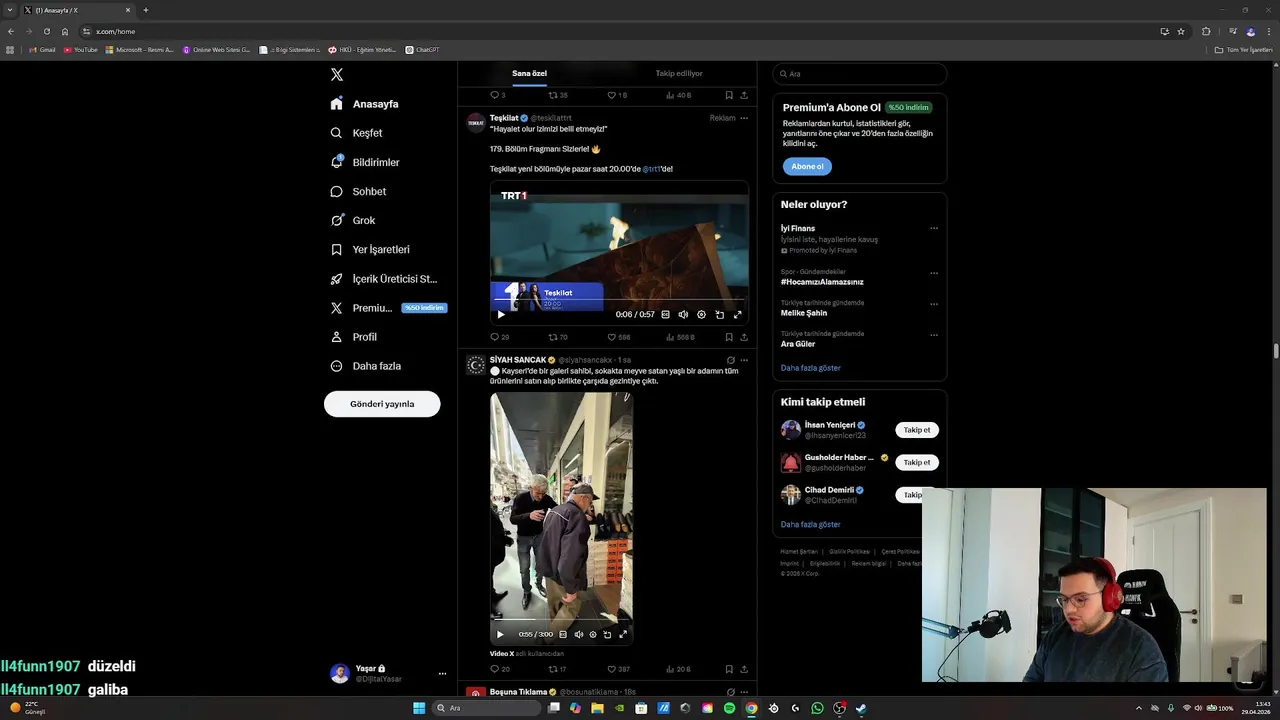Toggle captions on the SİYAH SANCAK video
Screen dimensions: 1280x720
(x=563, y=634)
